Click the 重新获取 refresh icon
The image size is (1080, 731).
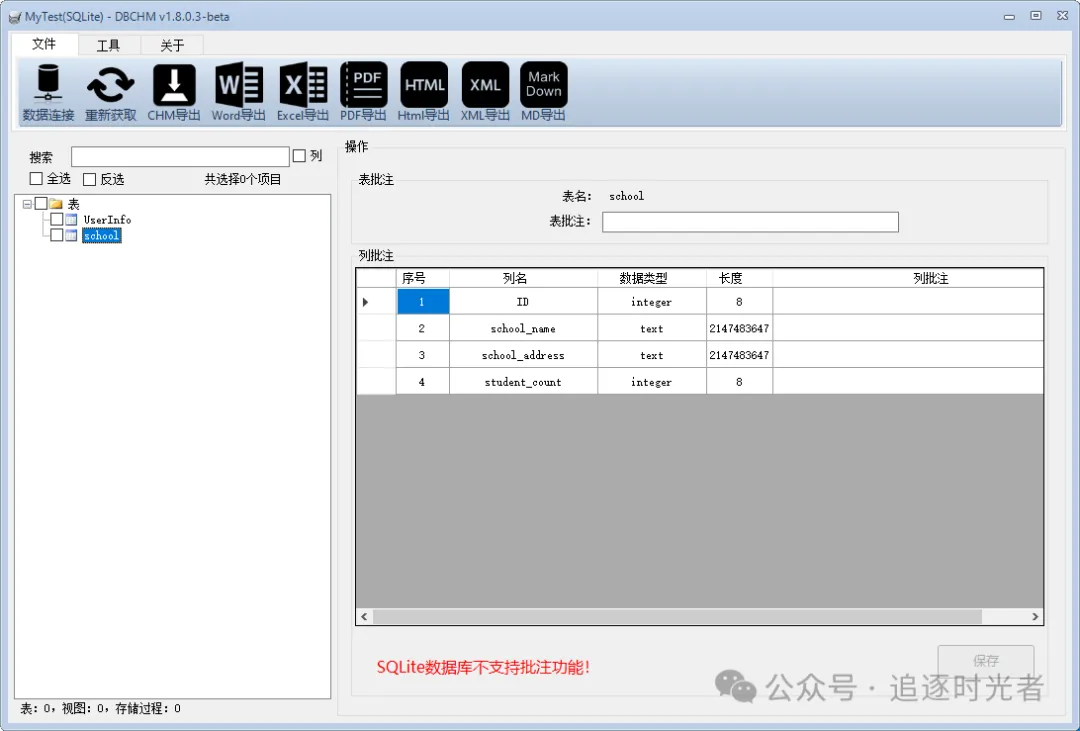(x=110, y=92)
